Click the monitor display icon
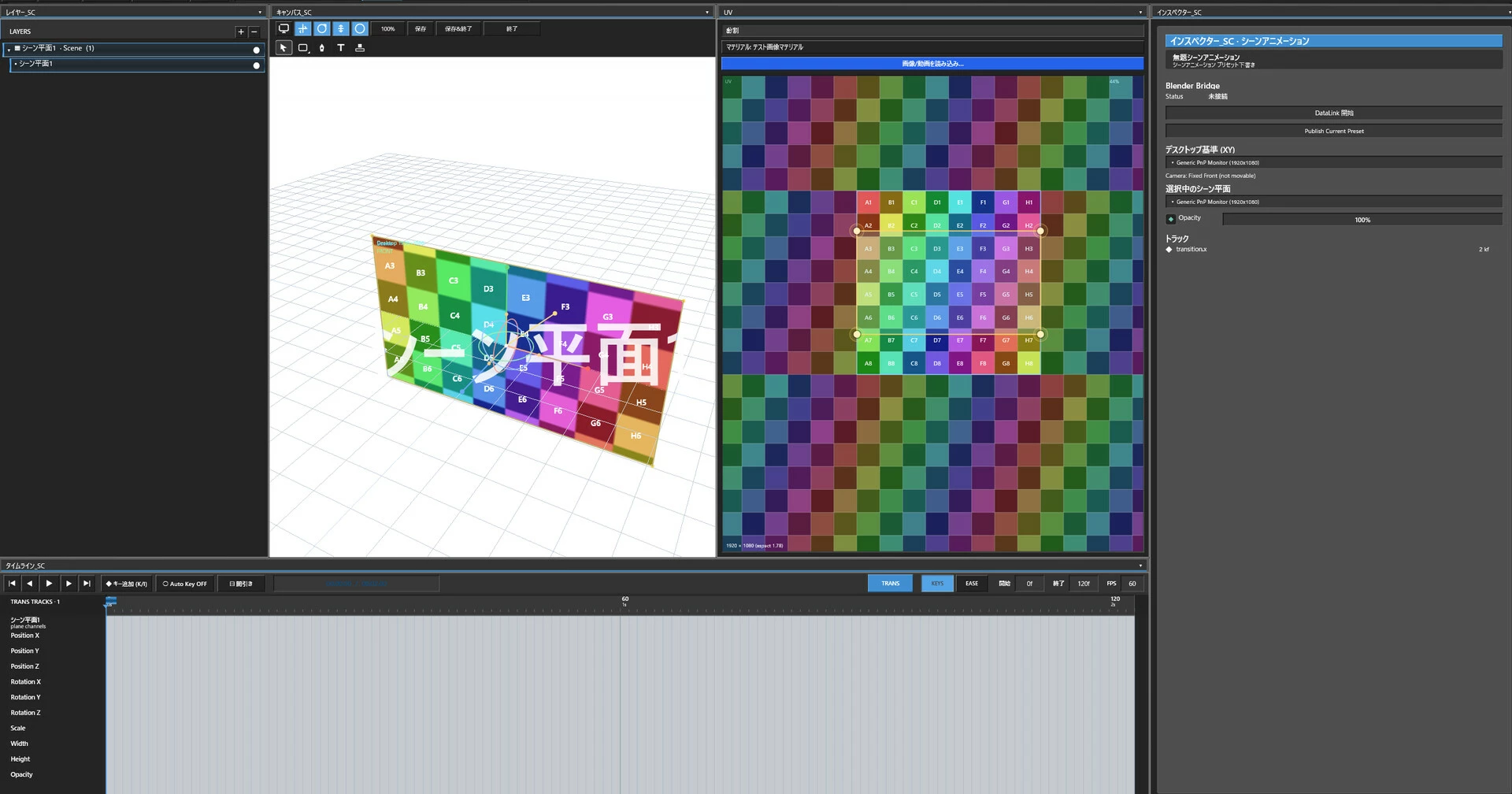Image resolution: width=1512 pixels, height=794 pixels. 283,28
